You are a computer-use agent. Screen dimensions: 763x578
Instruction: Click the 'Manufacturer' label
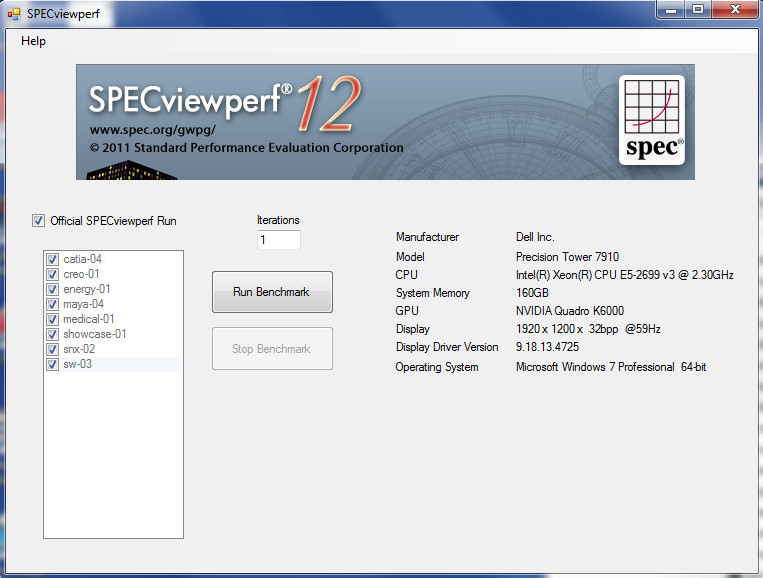point(427,237)
